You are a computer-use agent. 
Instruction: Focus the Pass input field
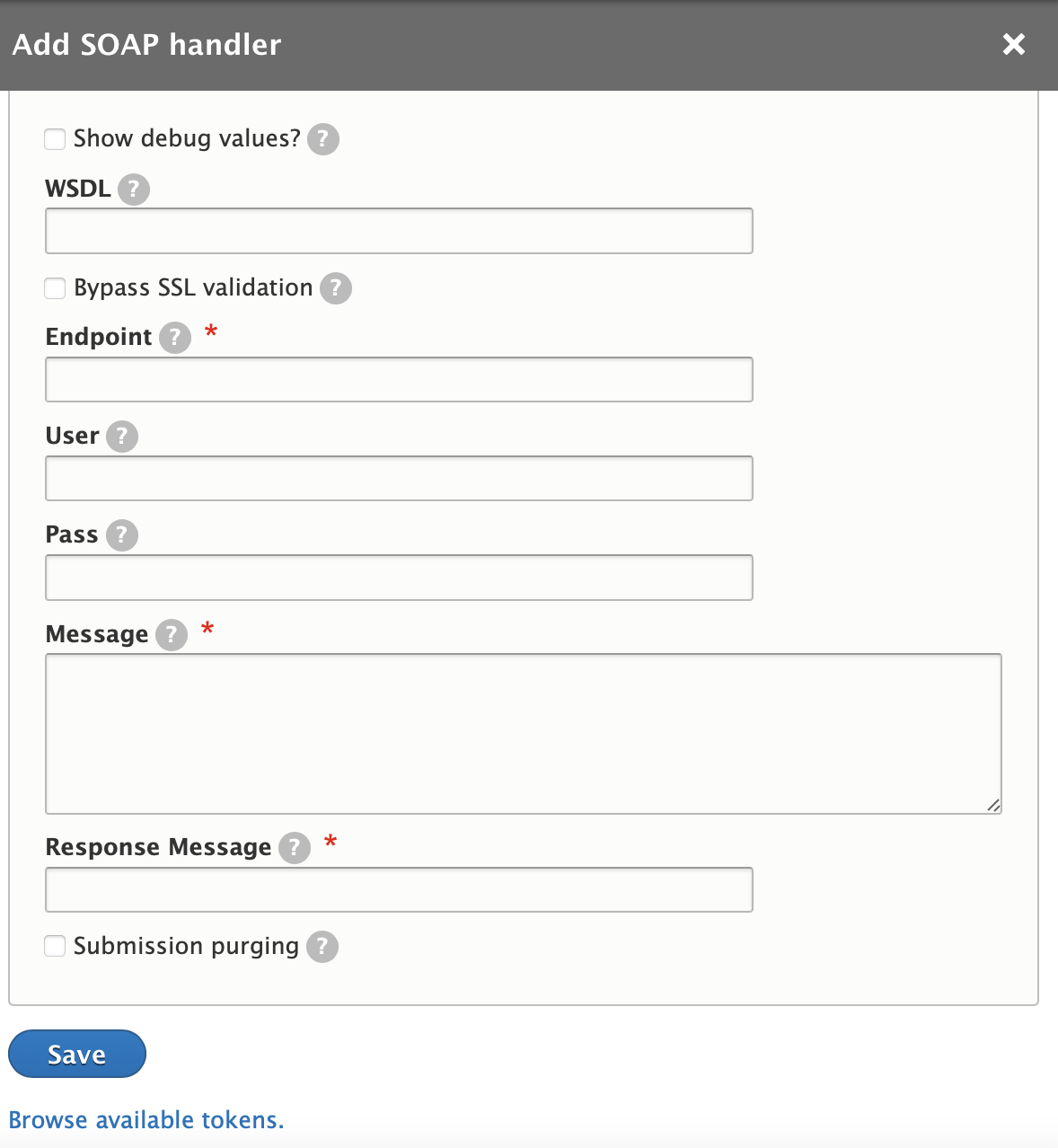399,578
